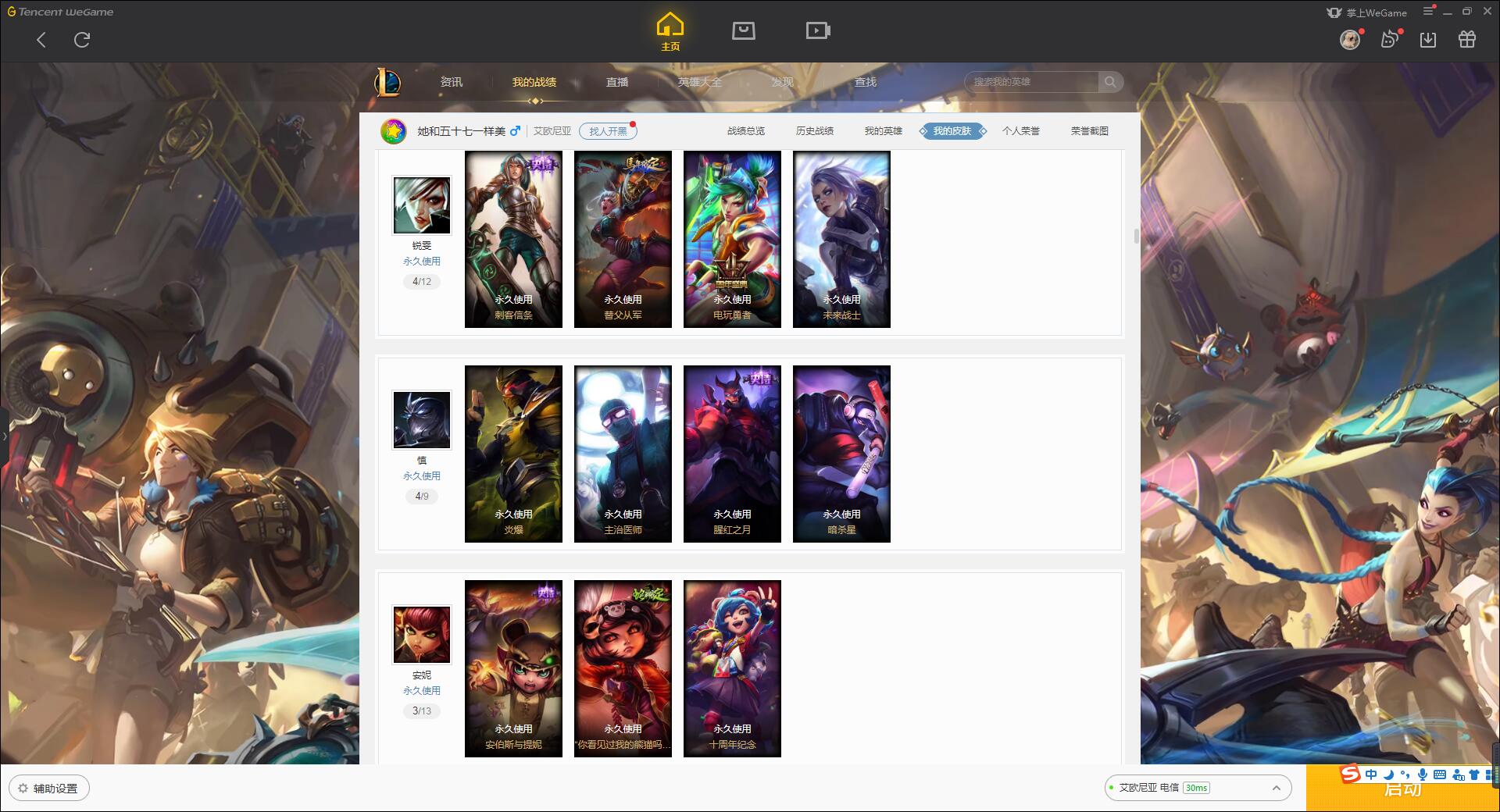Open the user avatar in top right

1350,39
